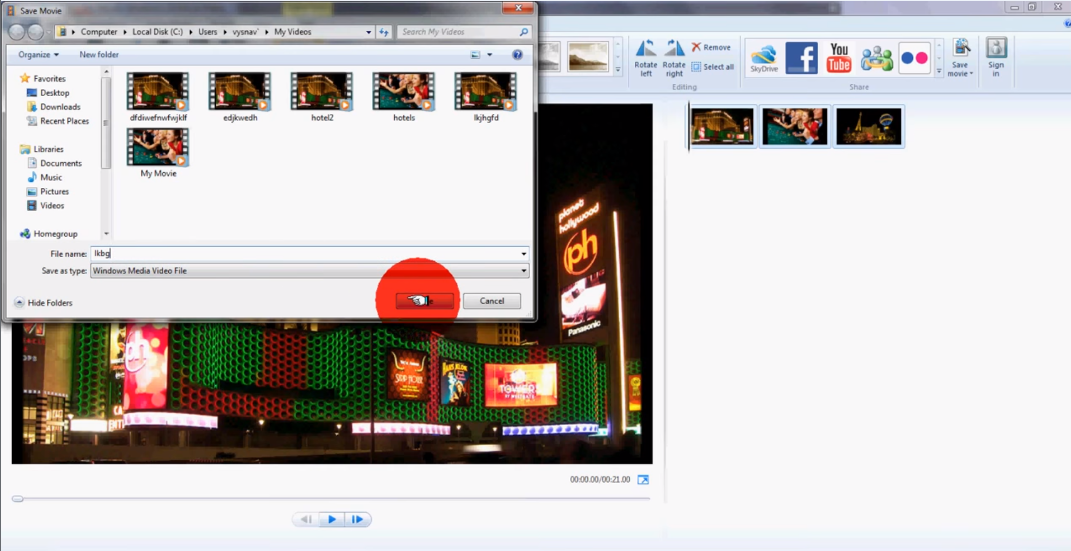Click the Rotate left icon
This screenshot has width=1071, height=551.
[x=645, y=58]
